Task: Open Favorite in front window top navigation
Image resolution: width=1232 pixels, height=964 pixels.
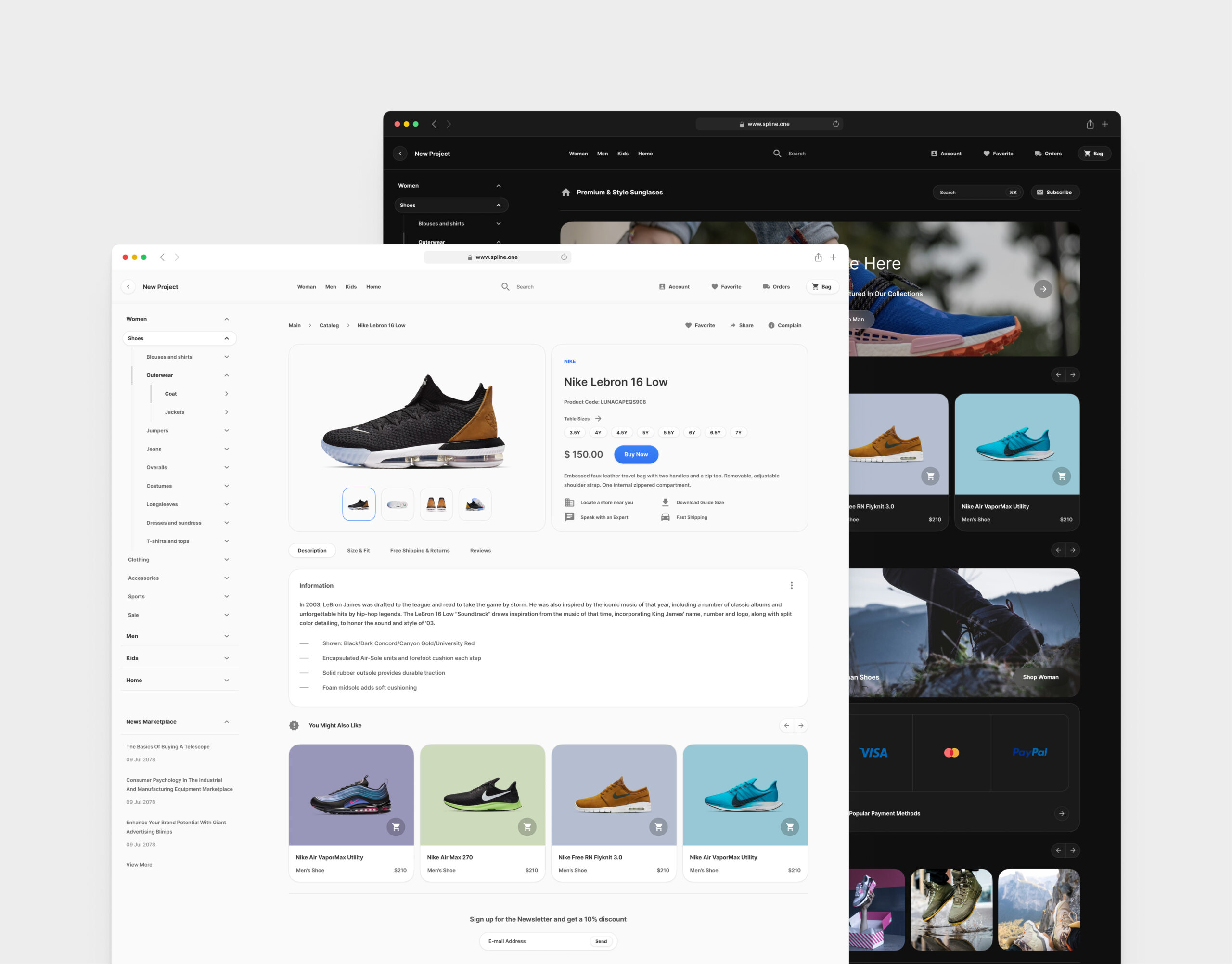Action: [x=726, y=287]
